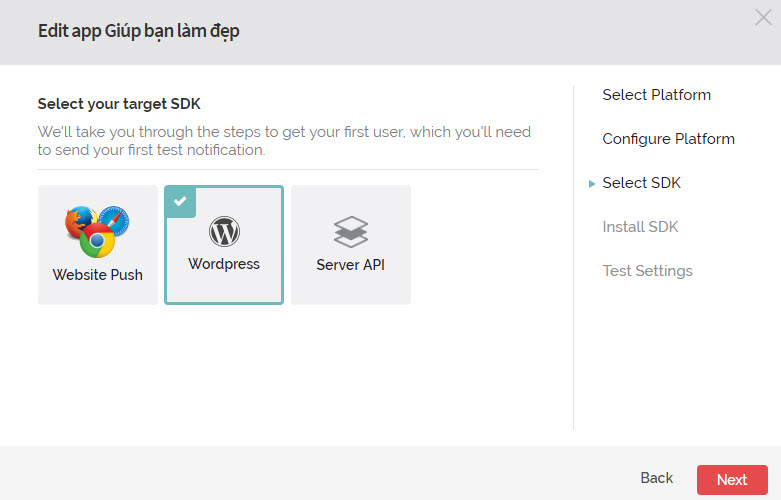
Task: Toggle the checkmark on the Wordpress card
Action: point(180,200)
